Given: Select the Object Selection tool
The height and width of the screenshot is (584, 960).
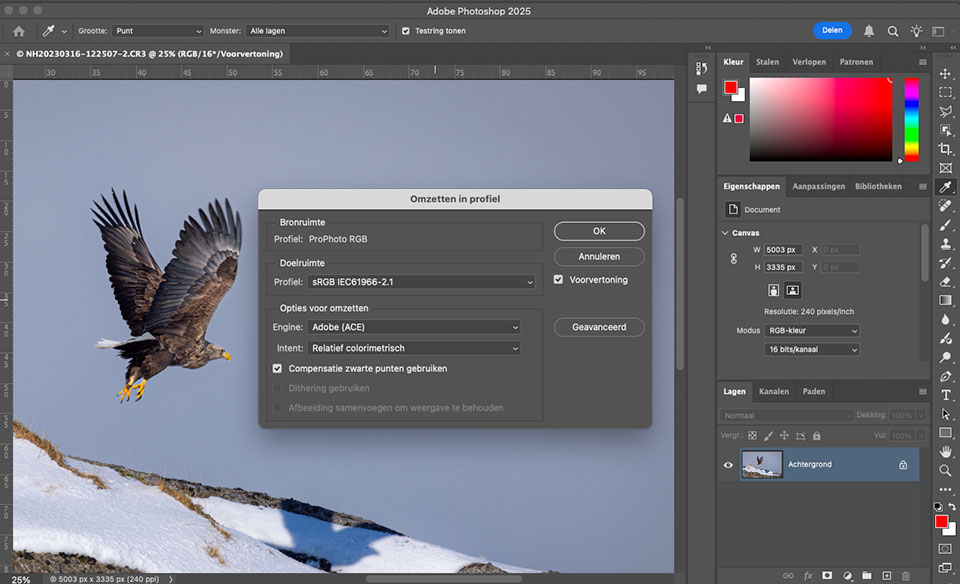Looking at the screenshot, I should (945, 130).
